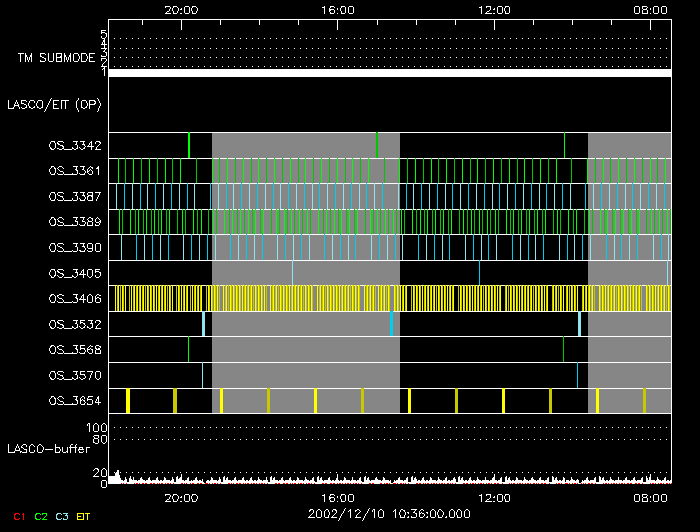Click leftmost cyan marker in OS_3532 row
This screenshot has width=700, height=532.
click(x=203, y=324)
